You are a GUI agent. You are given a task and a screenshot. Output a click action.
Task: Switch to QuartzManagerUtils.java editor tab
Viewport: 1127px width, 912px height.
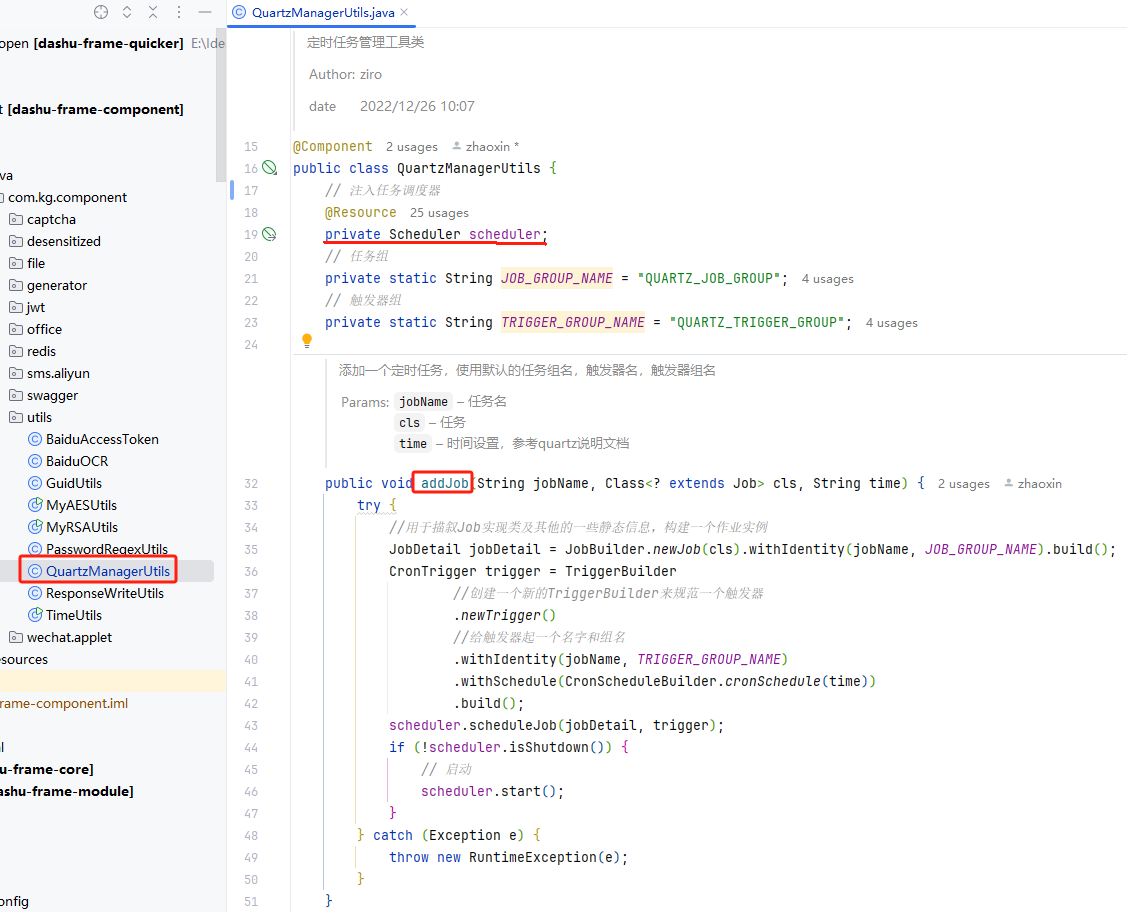pyautogui.click(x=323, y=13)
